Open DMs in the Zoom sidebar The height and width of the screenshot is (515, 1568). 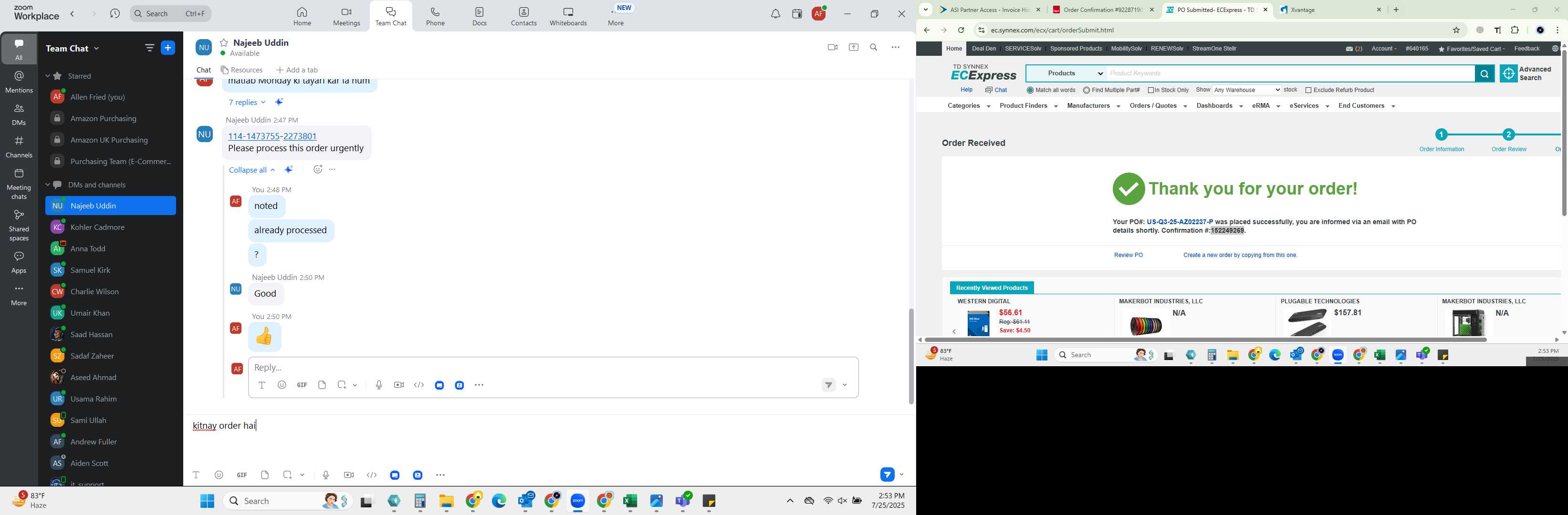pyautogui.click(x=19, y=115)
